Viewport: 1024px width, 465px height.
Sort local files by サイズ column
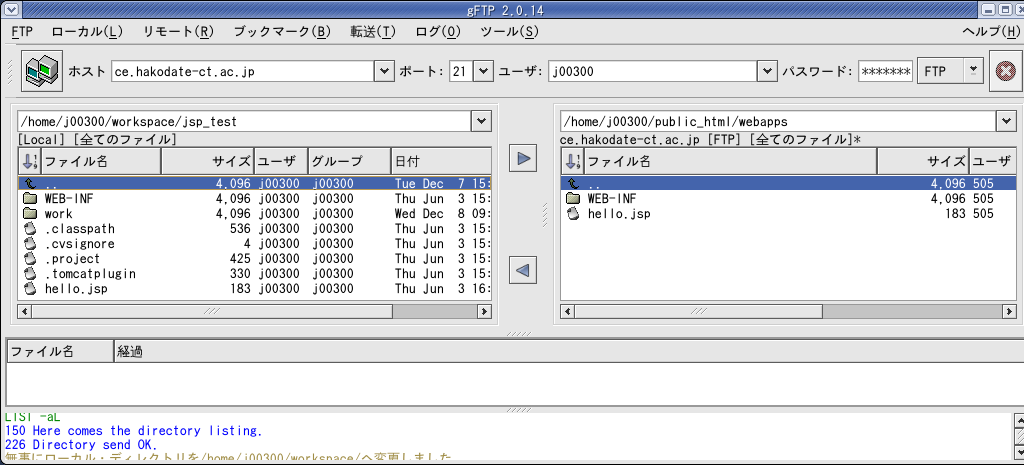pos(207,161)
